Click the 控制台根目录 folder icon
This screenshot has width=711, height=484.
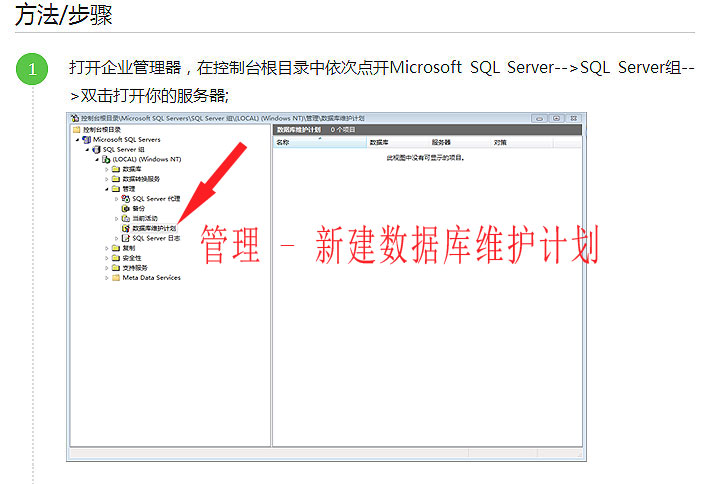[x=77, y=130]
